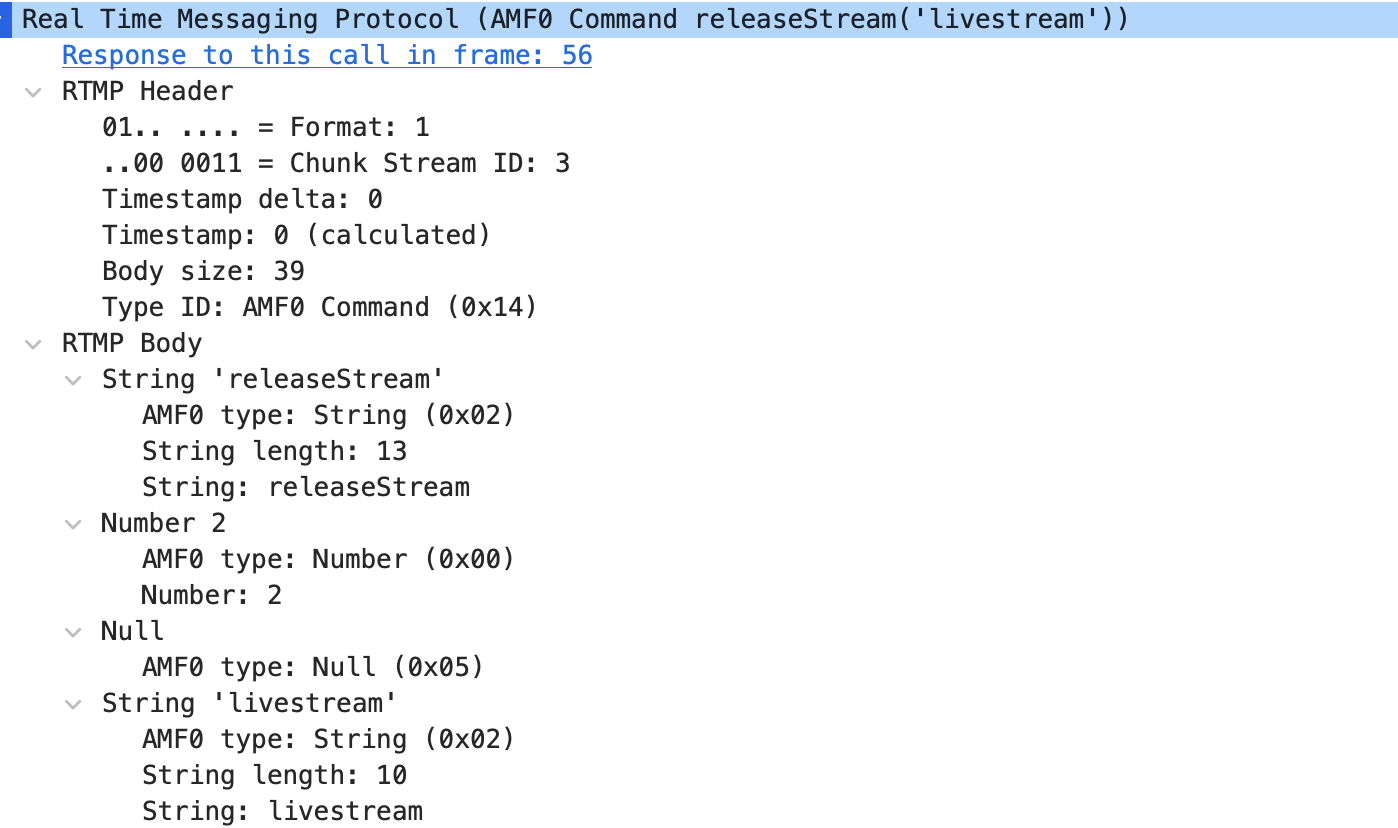The height and width of the screenshot is (828, 1398).
Task: Collapse the Null node
Action: (73, 632)
